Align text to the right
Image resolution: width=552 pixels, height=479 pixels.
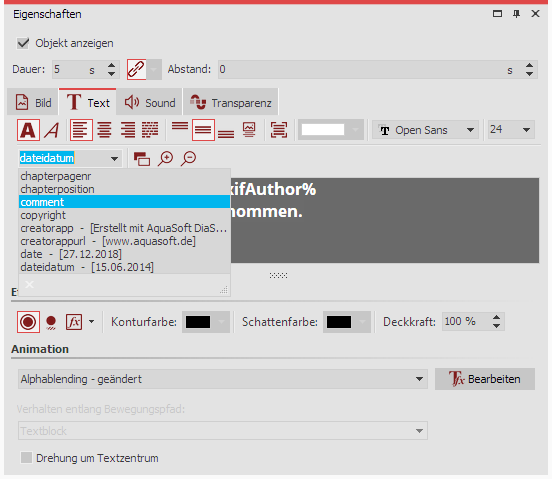(128, 130)
